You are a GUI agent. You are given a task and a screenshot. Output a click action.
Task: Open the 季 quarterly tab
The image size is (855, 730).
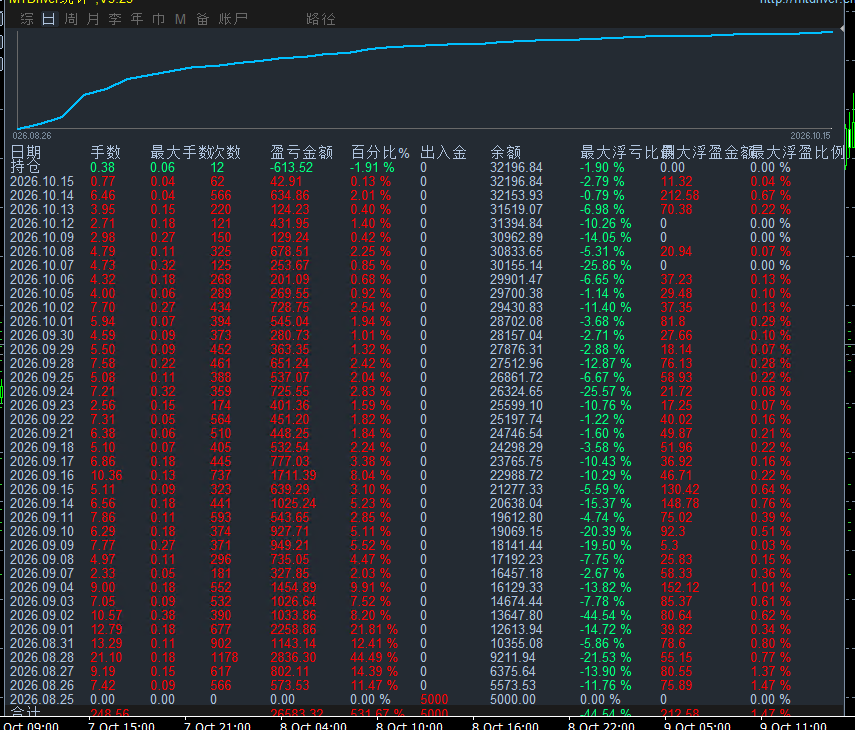coord(115,20)
